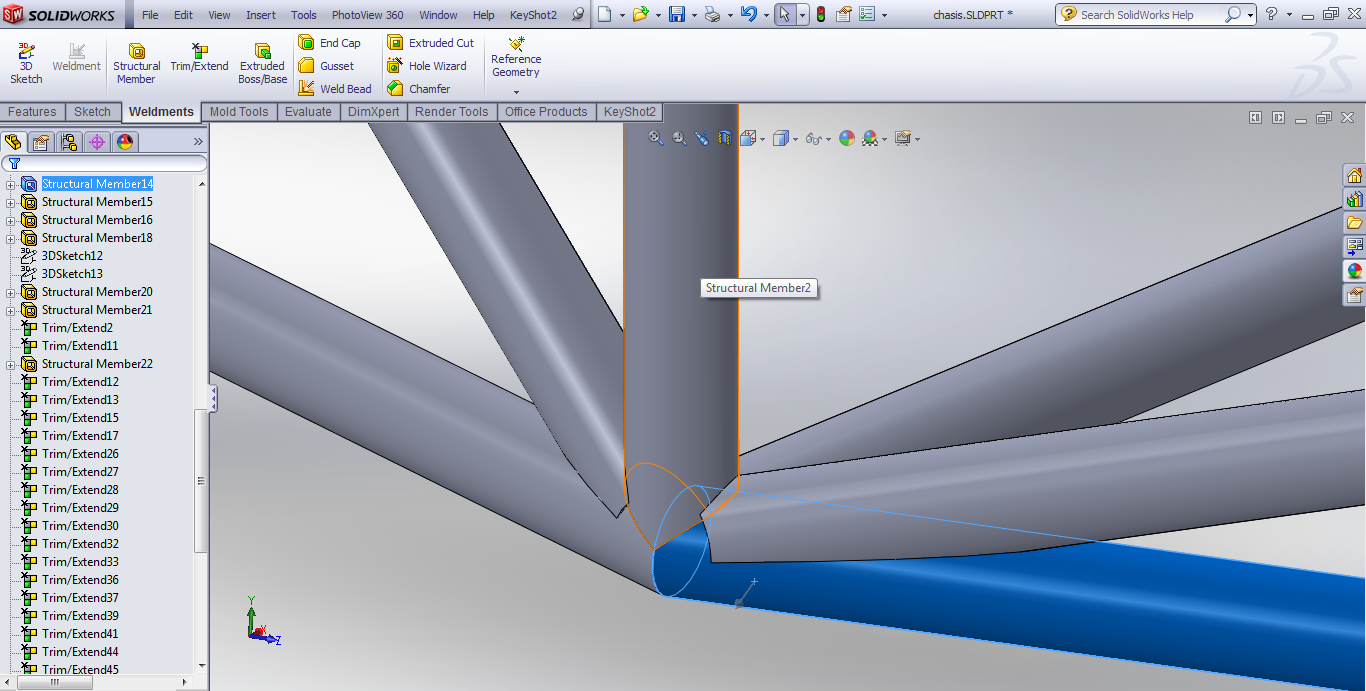Expand Structural Member14 tree node
The height and width of the screenshot is (691, 1366).
11,184
